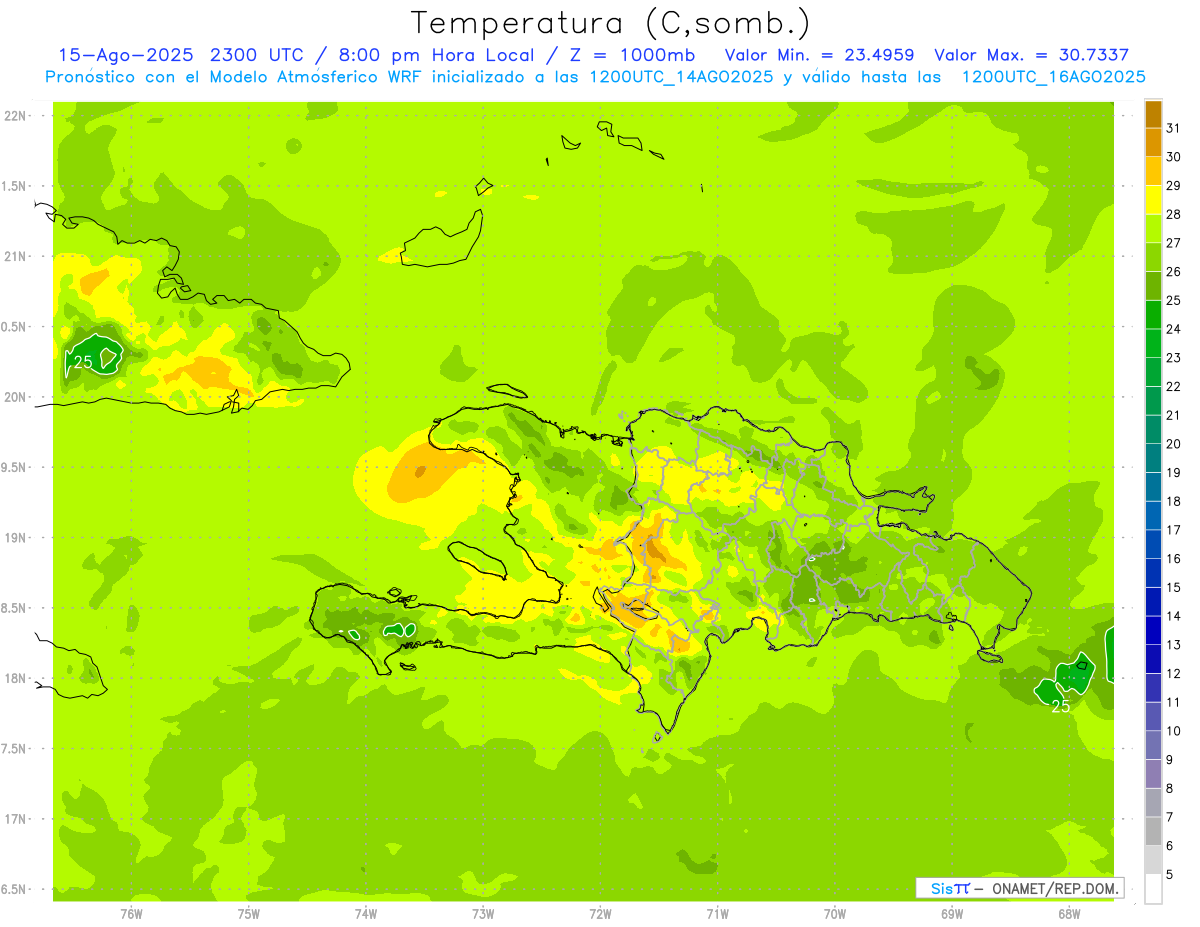
Task: Click the orange legend swatch between 30 and 31
Action: click(1153, 143)
